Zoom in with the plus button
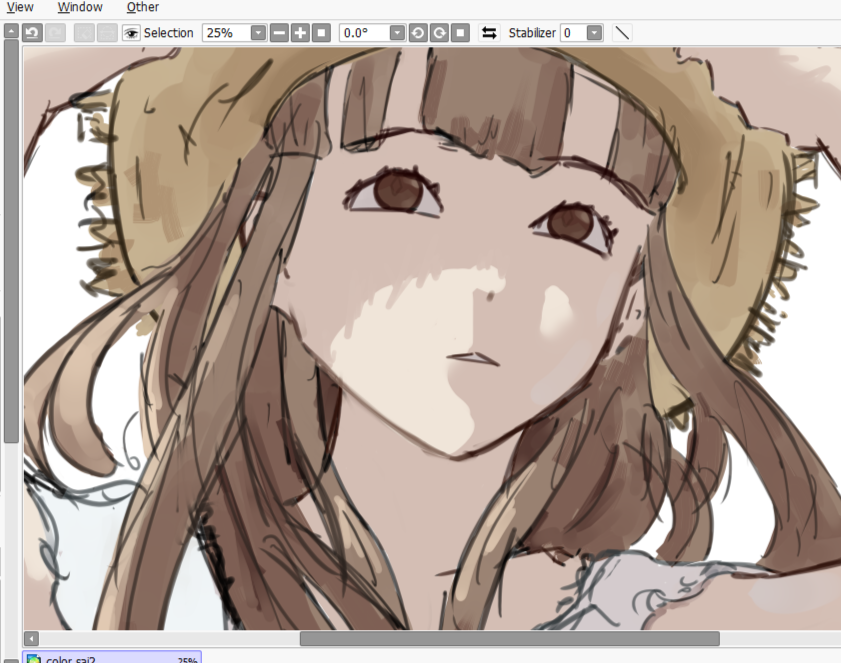 (300, 33)
